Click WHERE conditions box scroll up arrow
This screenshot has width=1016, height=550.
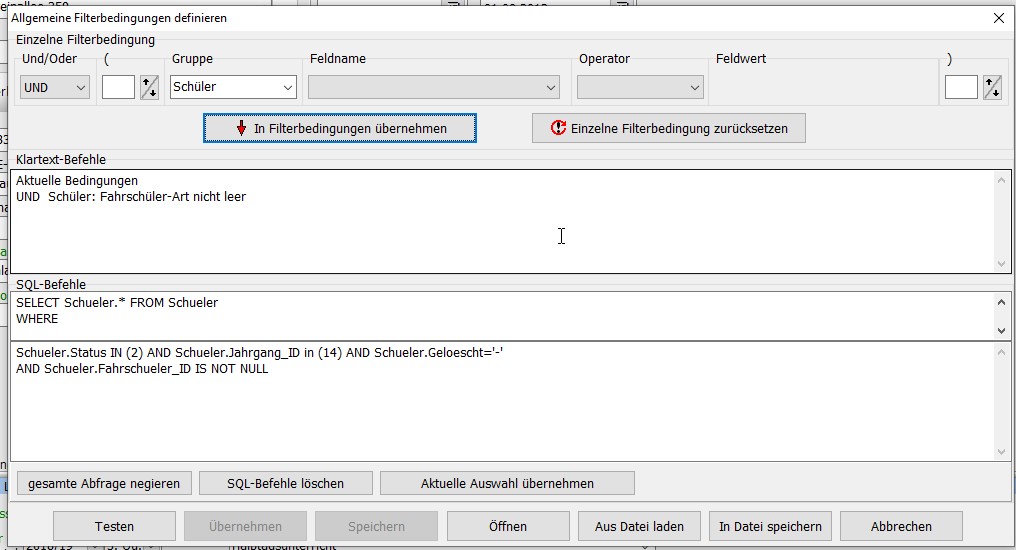pos(1001,352)
